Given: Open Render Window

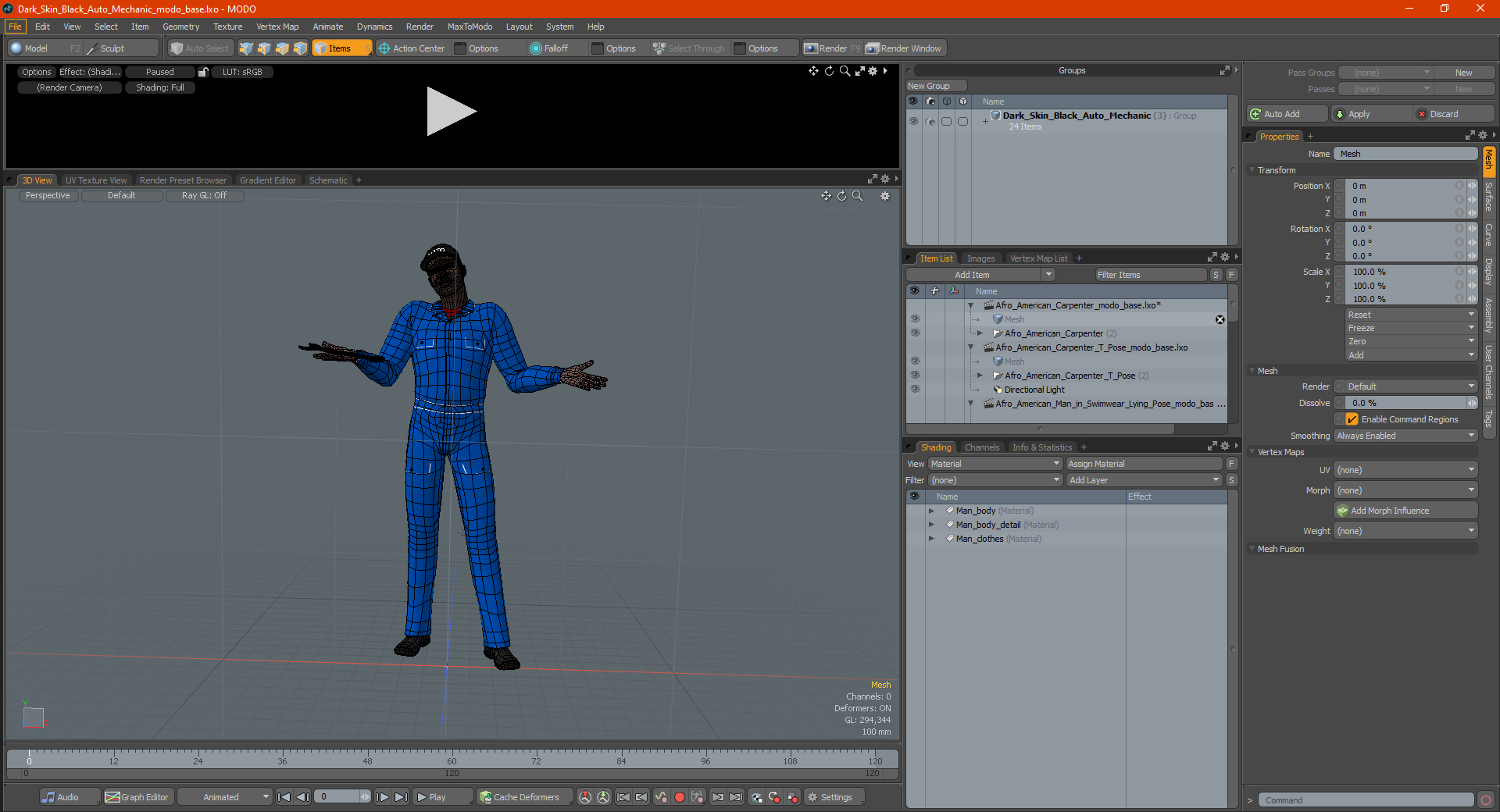Looking at the screenshot, I should tap(905, 48).
